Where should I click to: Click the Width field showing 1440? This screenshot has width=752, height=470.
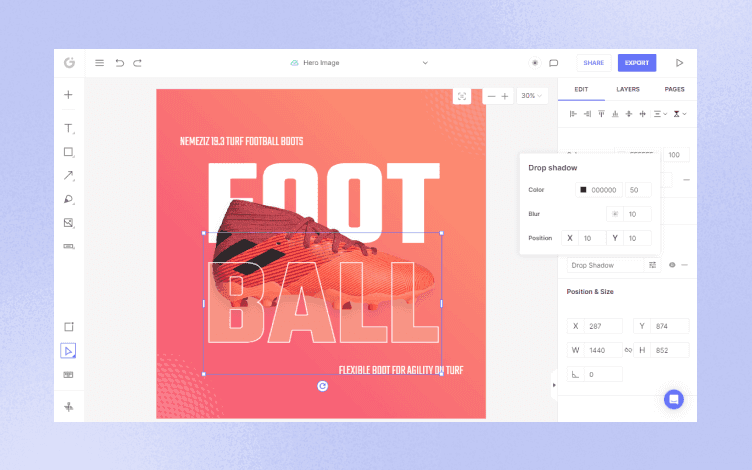tap(595, 350)
